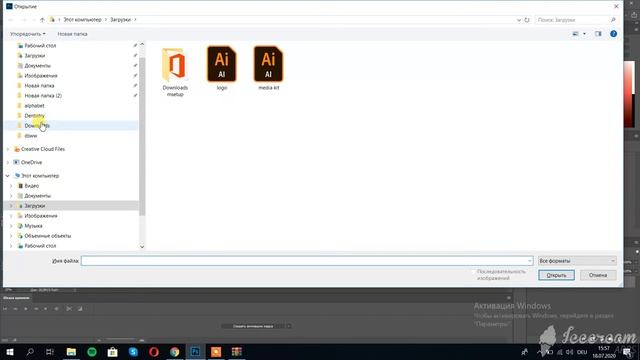Viewport: 640px width, 360px height.
Task: Open Opera browser from taskbar
Action: pyautogui.click(x=154, y=352)
